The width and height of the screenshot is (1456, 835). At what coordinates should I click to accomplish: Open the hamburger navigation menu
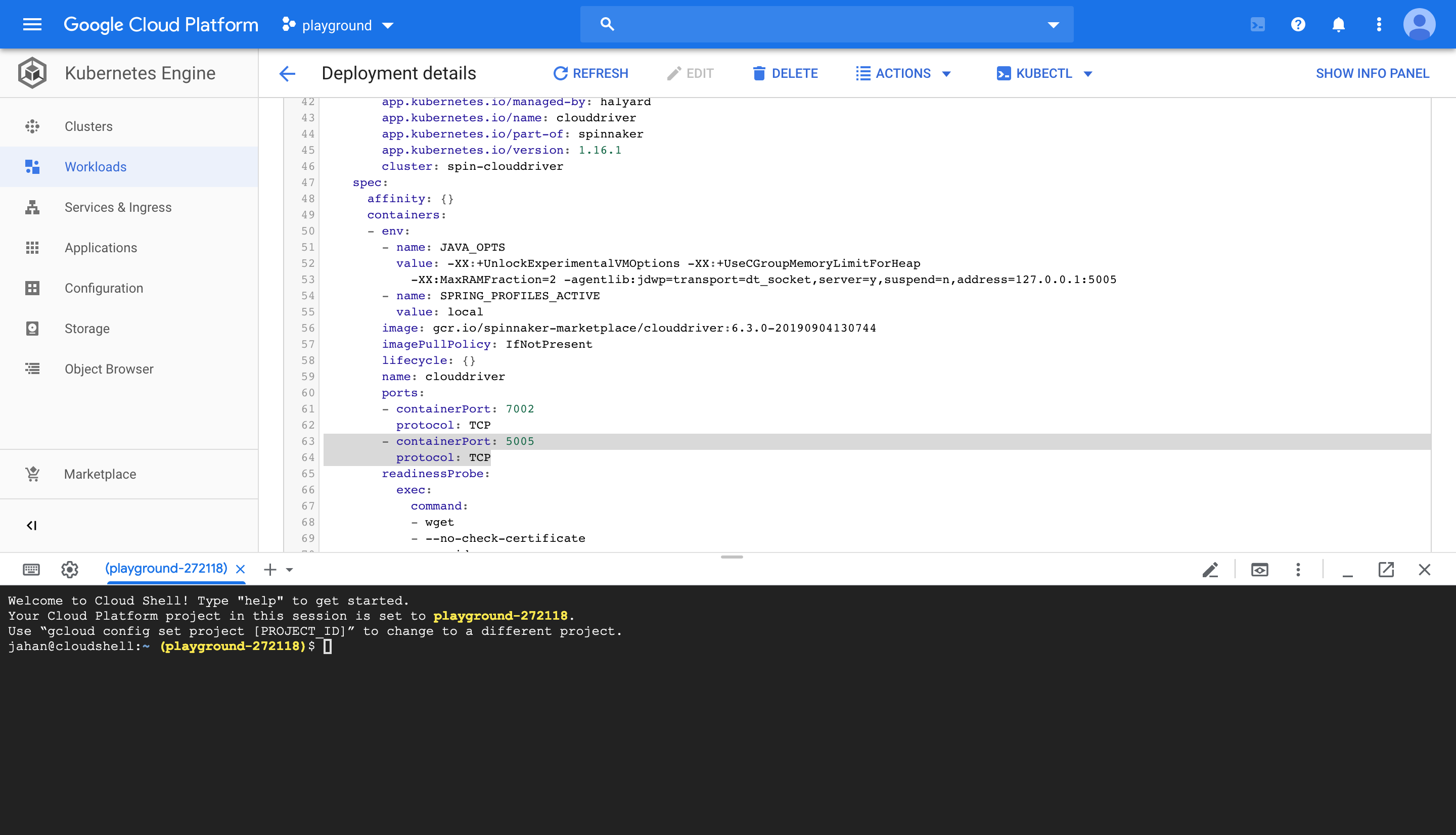click(32, 25)
